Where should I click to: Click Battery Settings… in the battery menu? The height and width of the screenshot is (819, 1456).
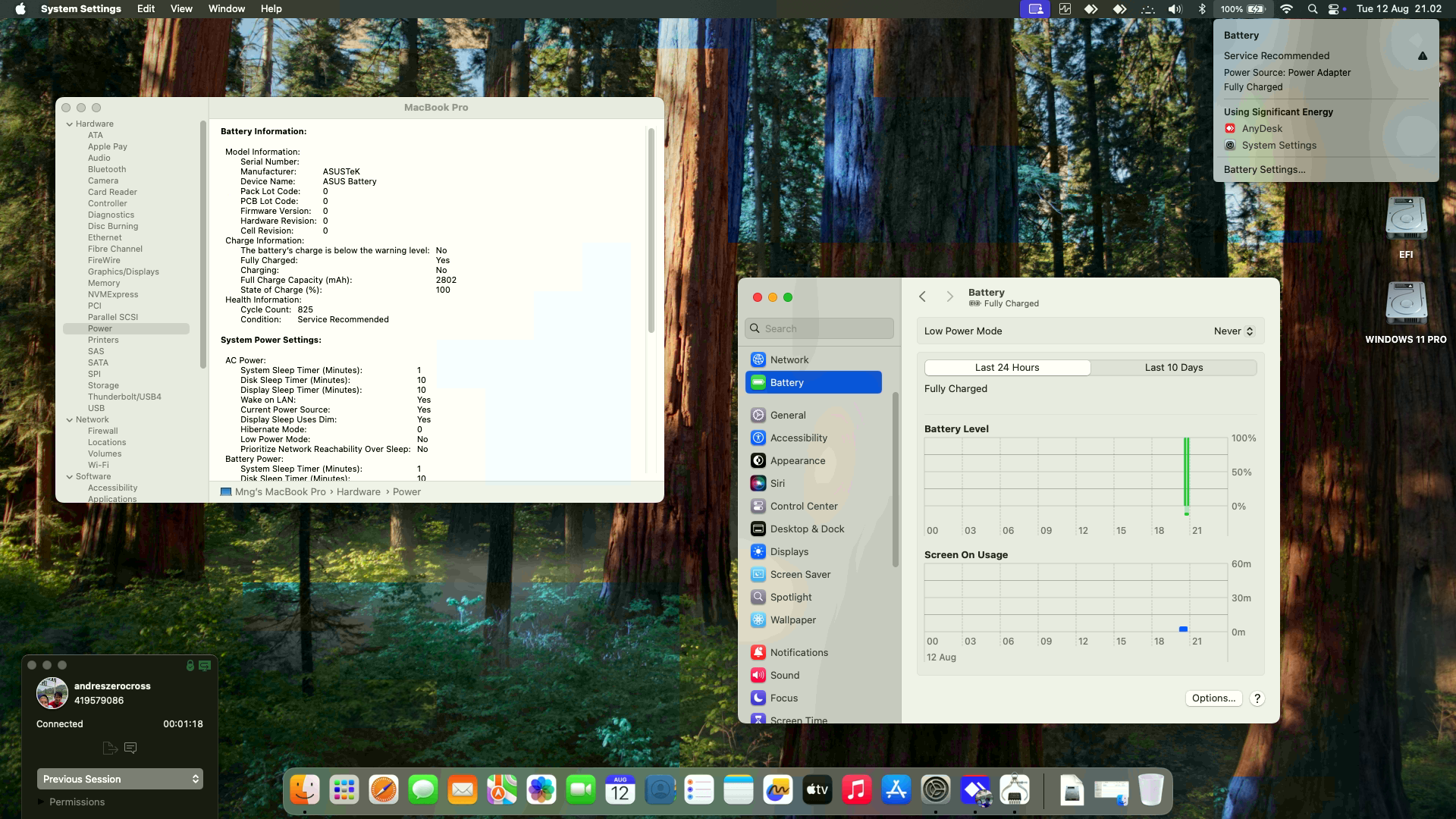[1264, 169]
